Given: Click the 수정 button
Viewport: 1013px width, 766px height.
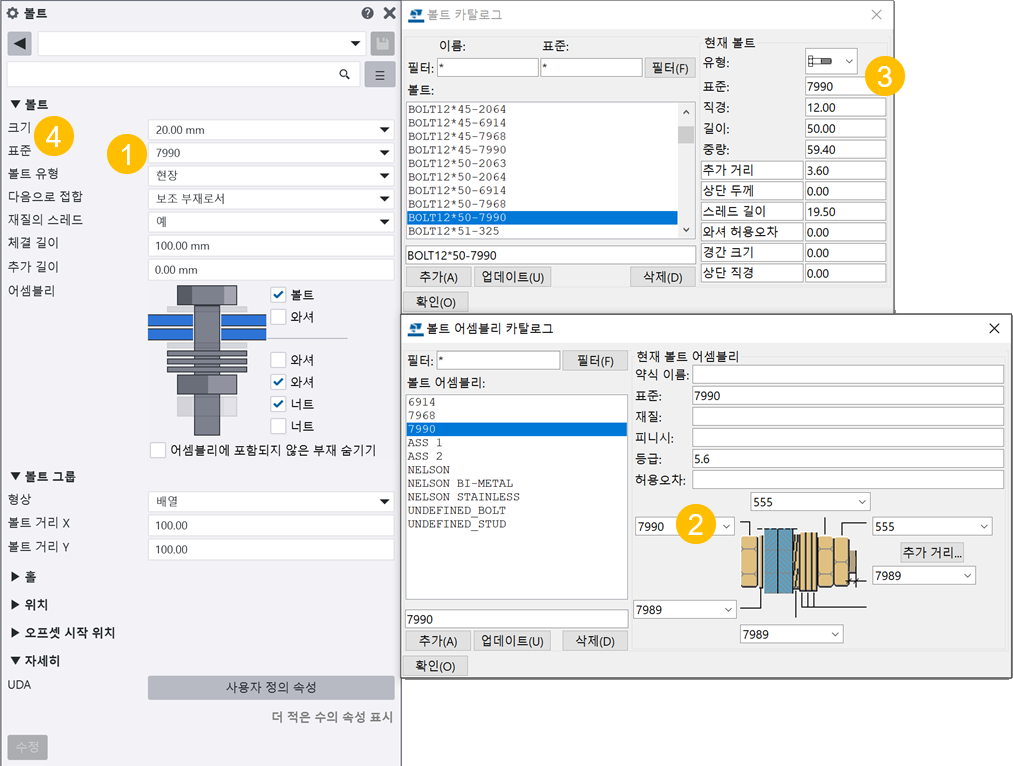Looking at the screenshot, I should [x=27, y=747].
